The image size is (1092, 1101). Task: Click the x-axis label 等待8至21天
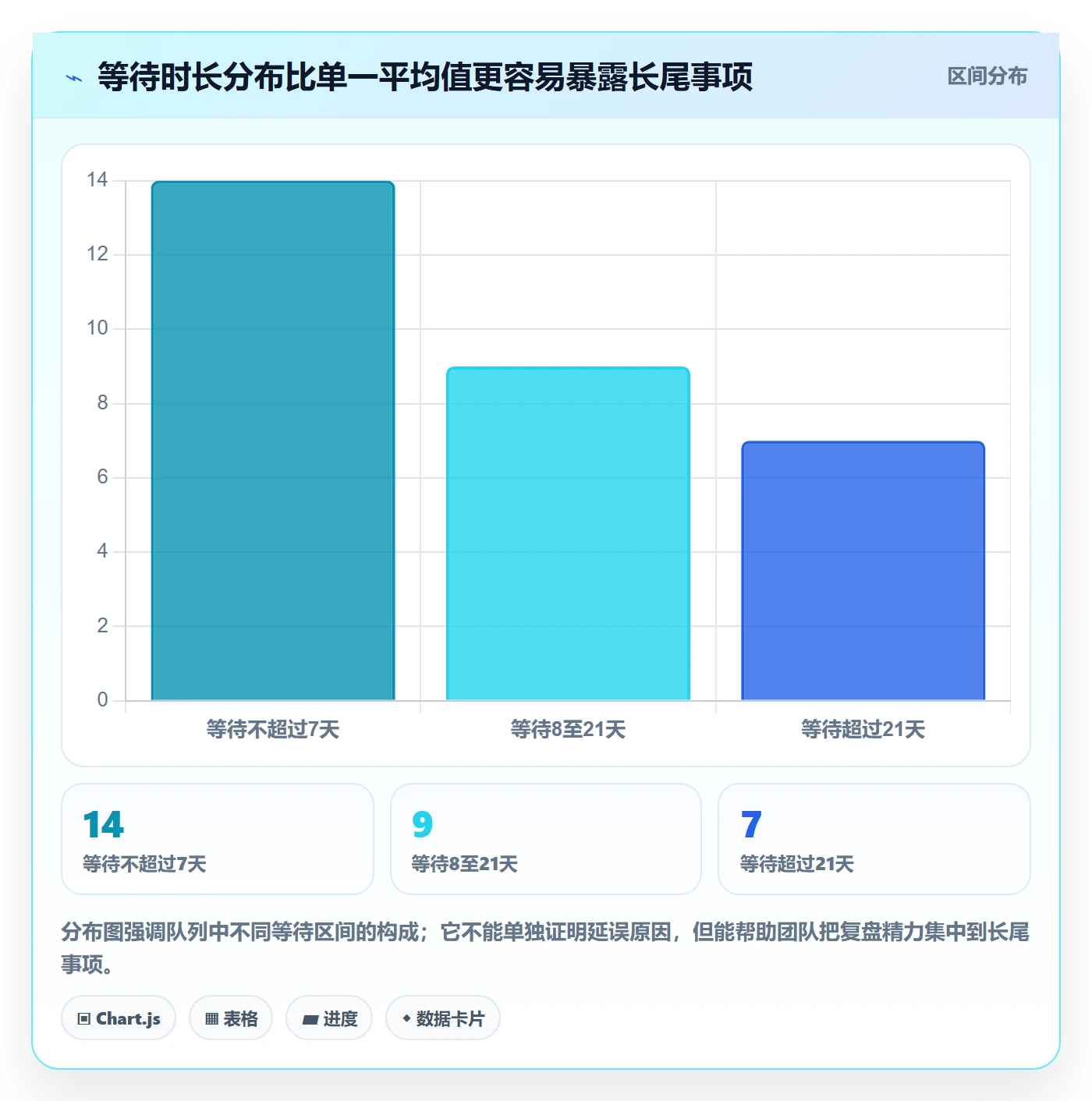click(568, 730)
